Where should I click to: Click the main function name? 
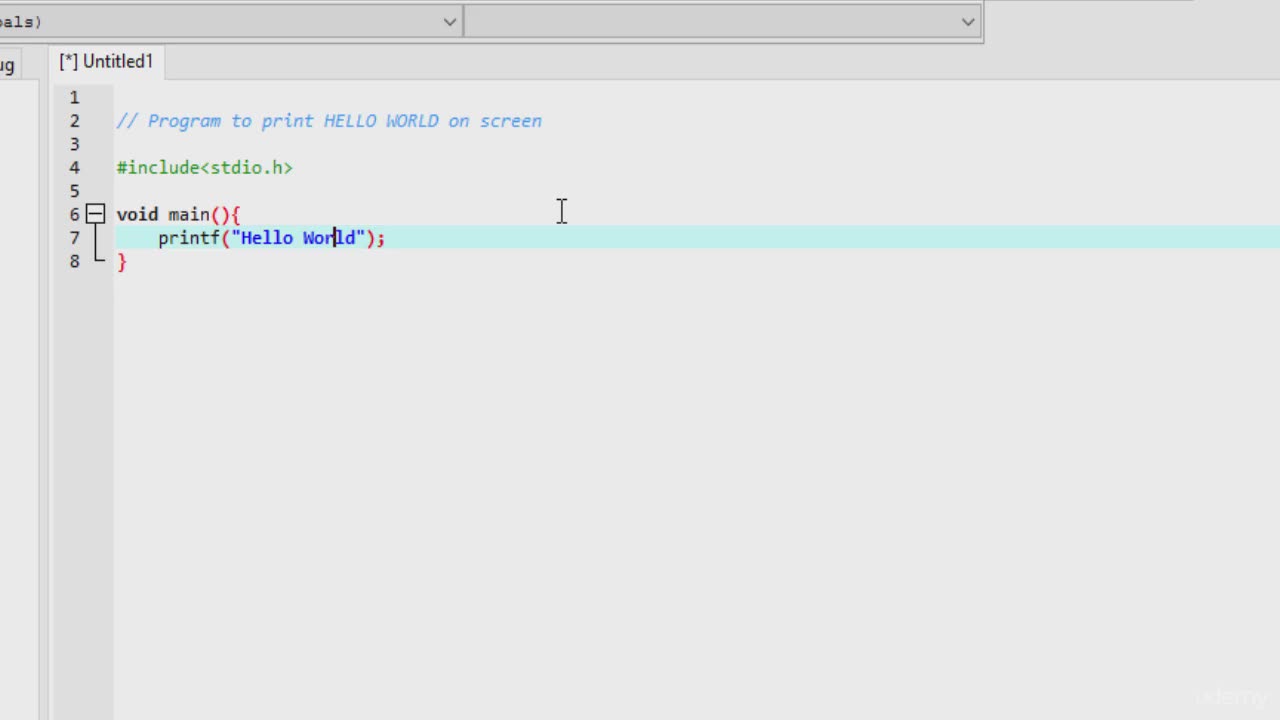pyautogui.click(x=189, y=214)
